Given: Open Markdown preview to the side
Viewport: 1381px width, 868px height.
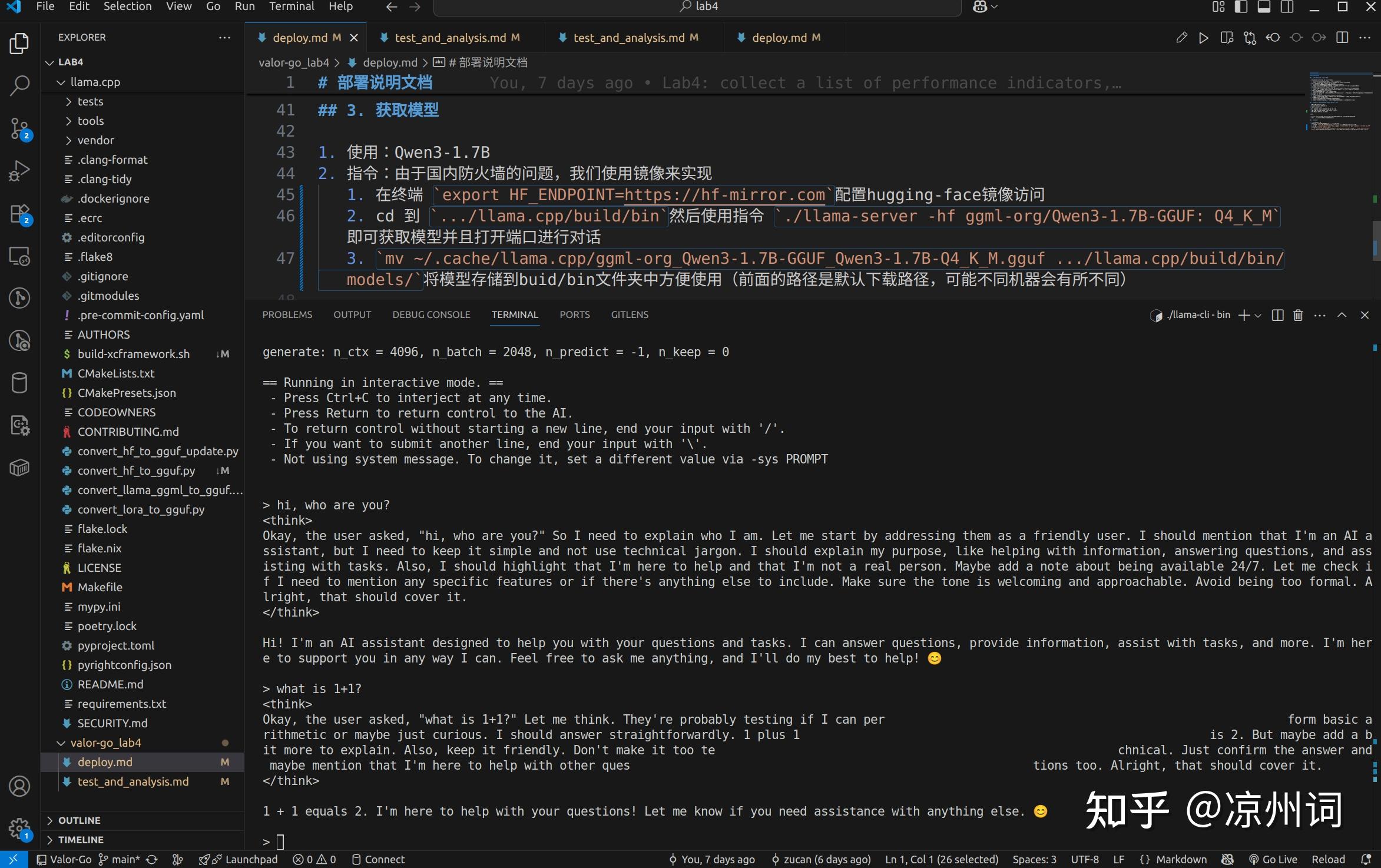Looking at the screenshot, I should tap(1227, 37).
